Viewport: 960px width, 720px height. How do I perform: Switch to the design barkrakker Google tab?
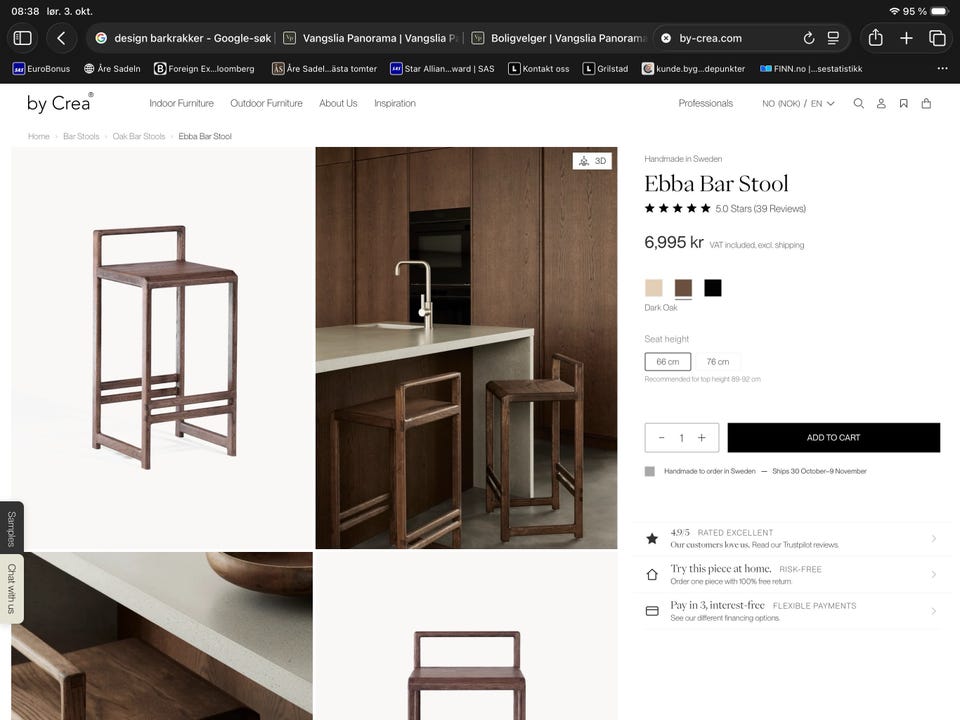tap(182, 38)
